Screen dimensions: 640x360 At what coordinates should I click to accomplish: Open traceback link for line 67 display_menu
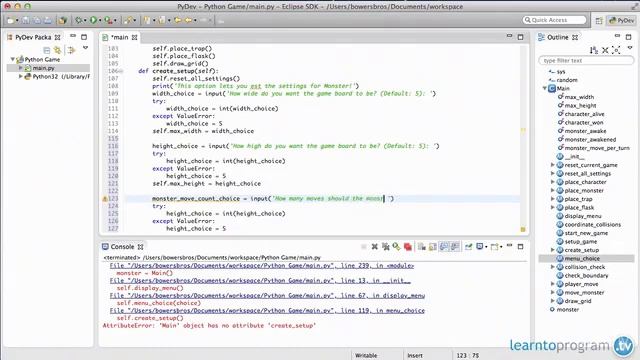(x=267, y=296)
